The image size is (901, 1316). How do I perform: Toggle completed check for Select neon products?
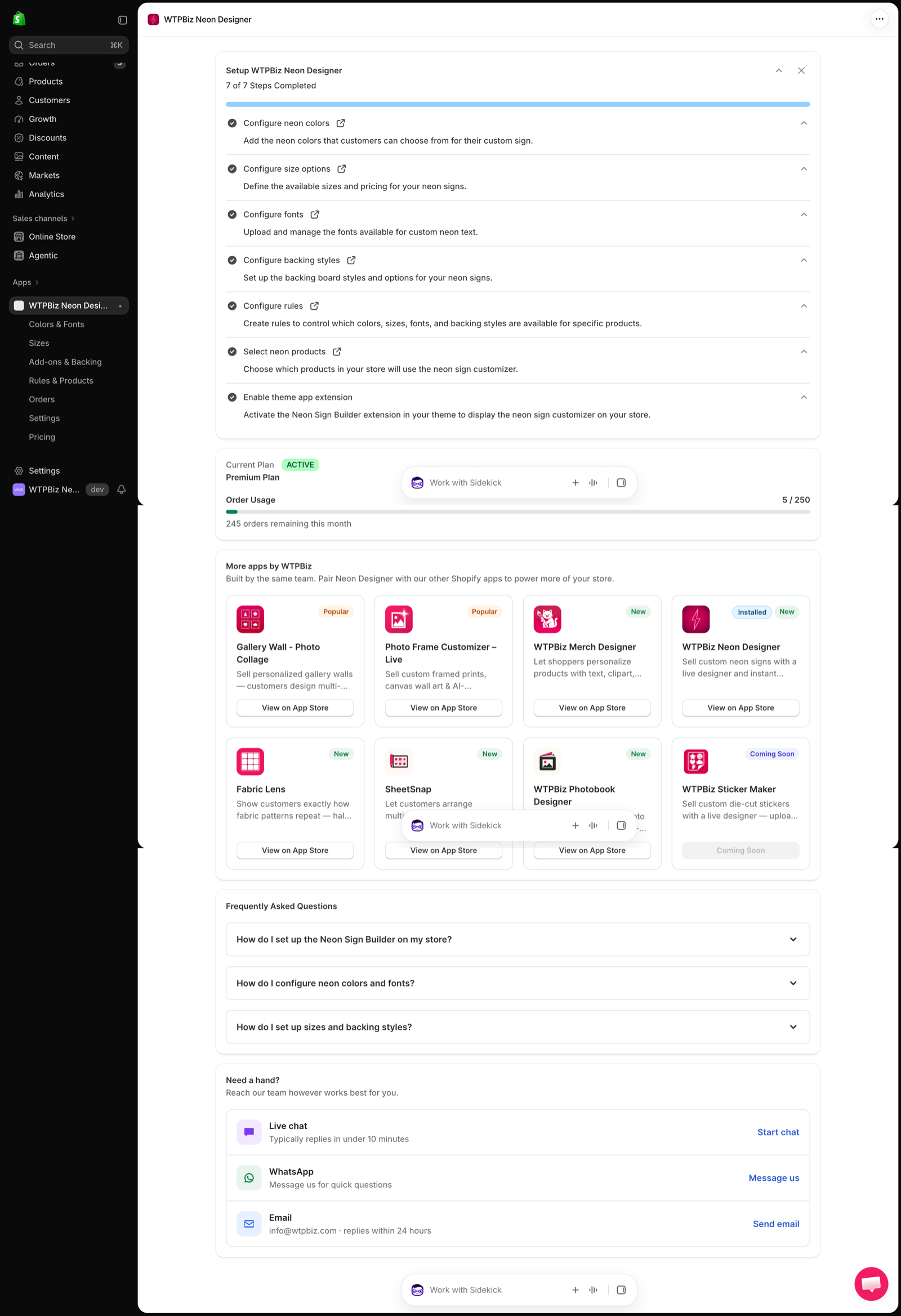pos(232,351)
